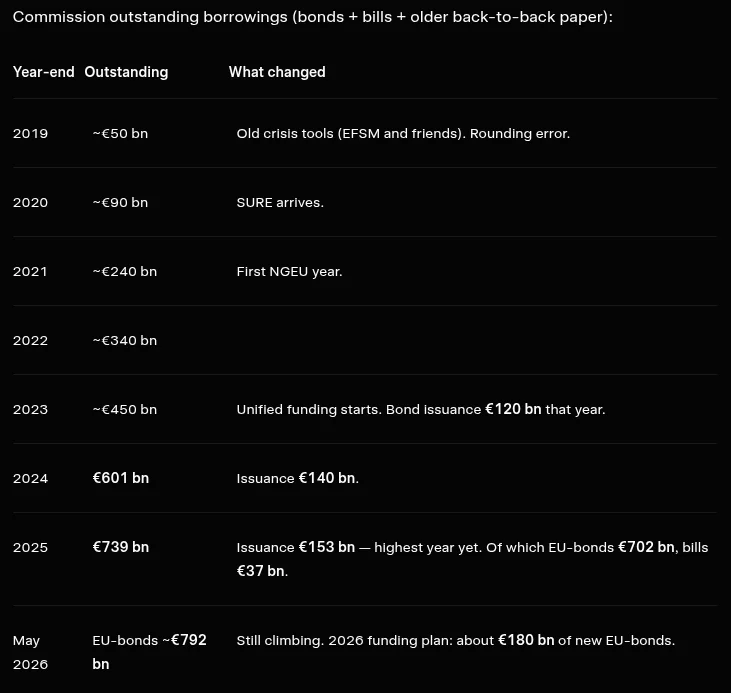
Task: Click the bold €120 bn issuance figure
Action: tap(513, 409)
